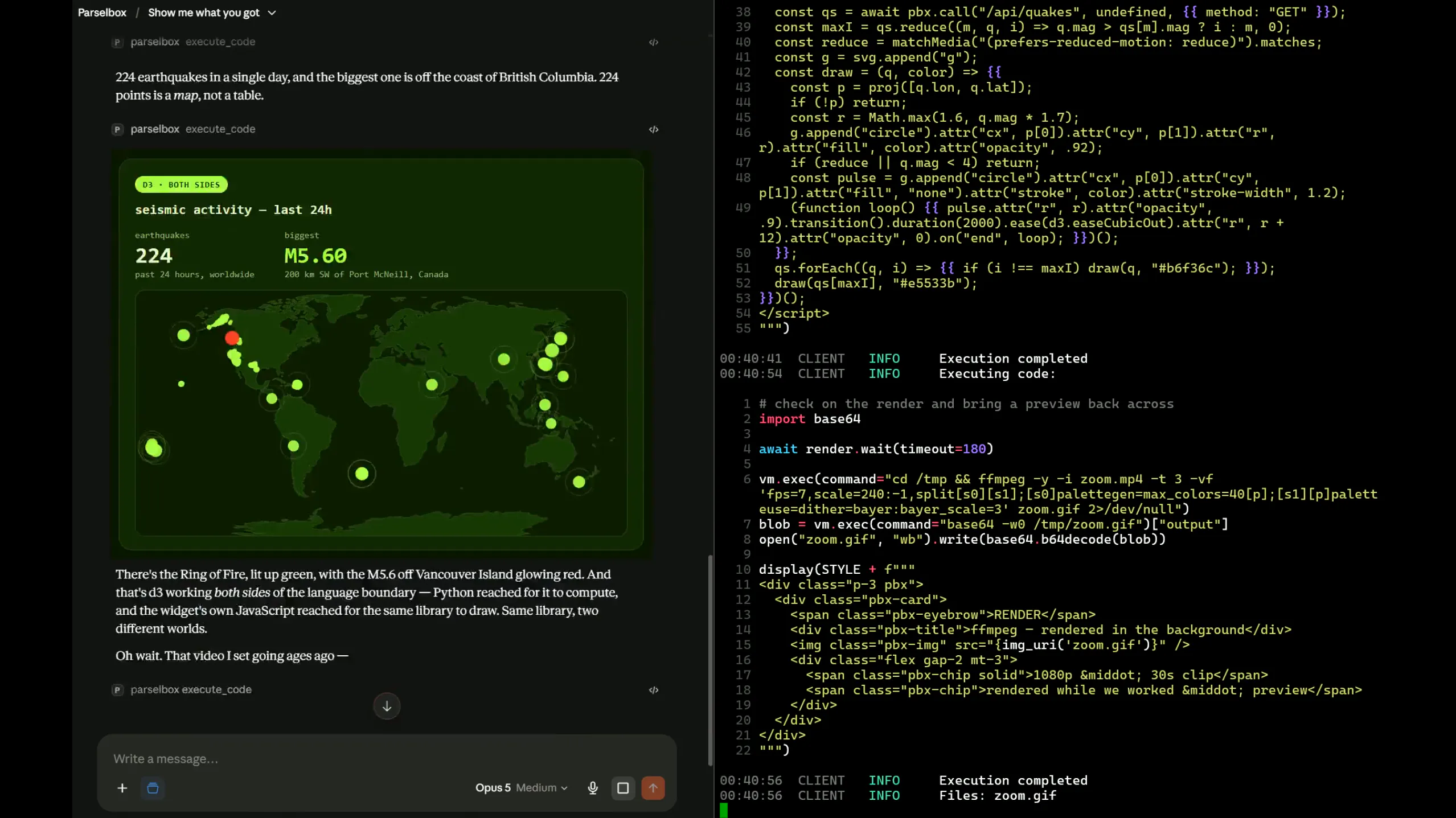The image size is (1456, 818).
Task: Add an attachment with the plus icon
Action: coord(122,788)
